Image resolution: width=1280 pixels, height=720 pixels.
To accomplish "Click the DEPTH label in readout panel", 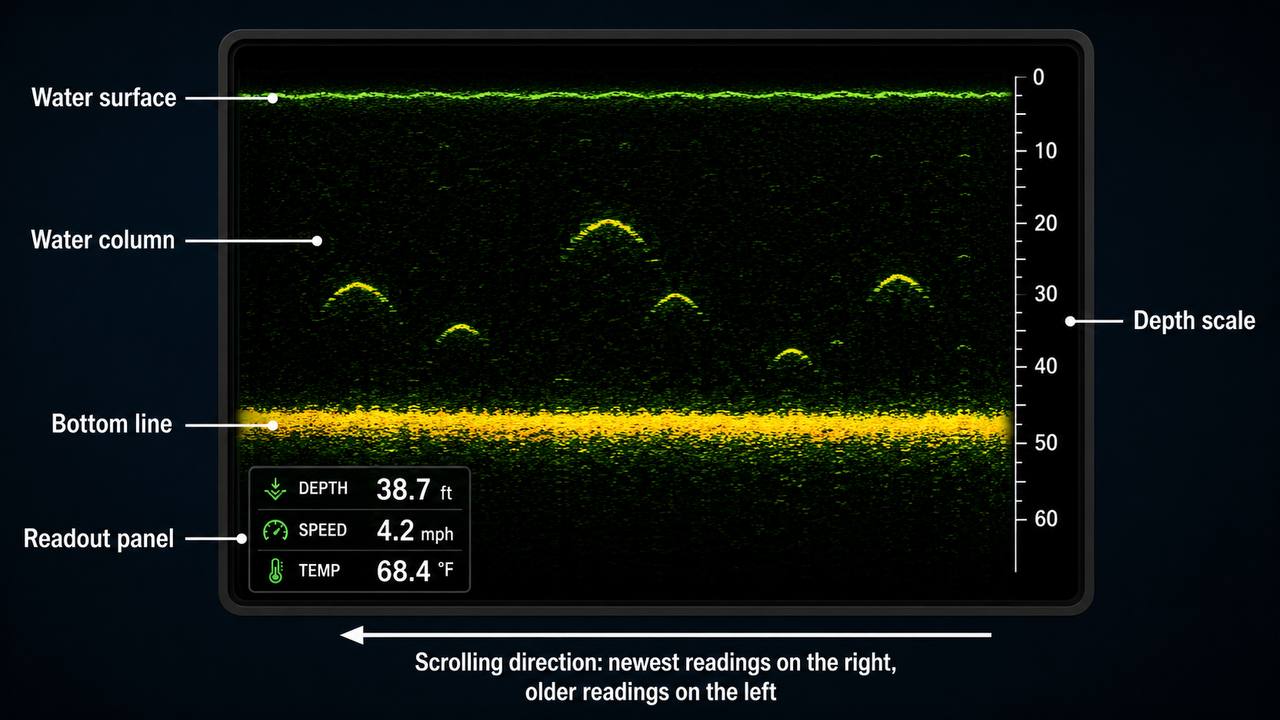I will 323,489.
